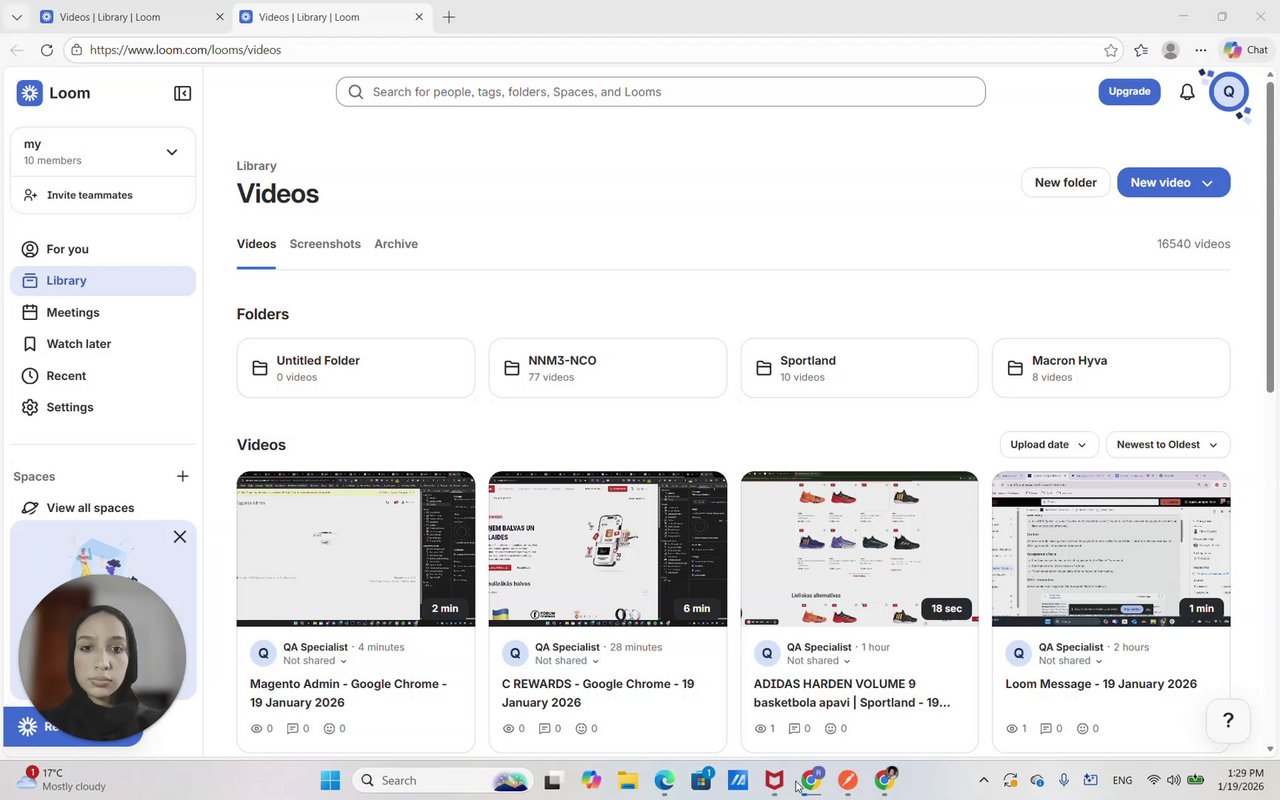
Task: Open the browser Chat copilot button
Action: (x=1246, y=50)
